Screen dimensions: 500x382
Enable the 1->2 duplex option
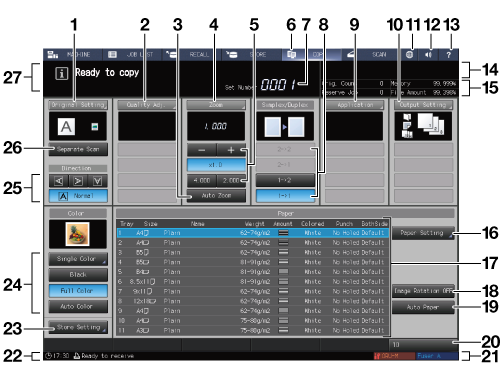(x=285, y=180)
